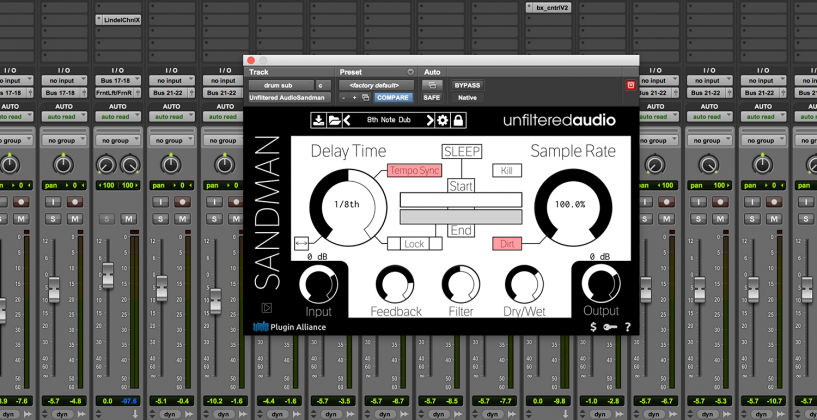Click the End label box
817x420 pixels.
coord(461,230)
